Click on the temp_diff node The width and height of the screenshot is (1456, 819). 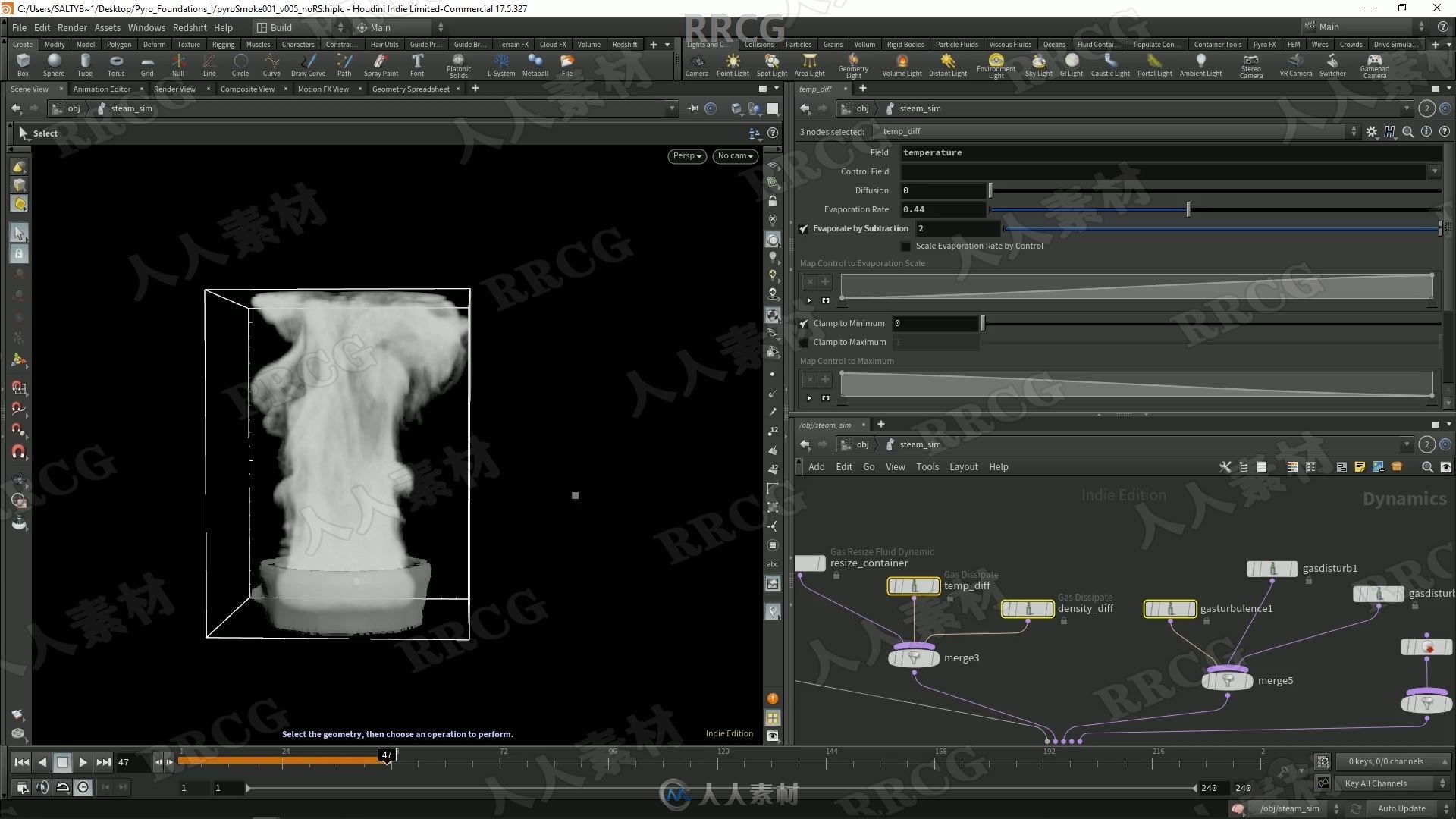(913, 585)
